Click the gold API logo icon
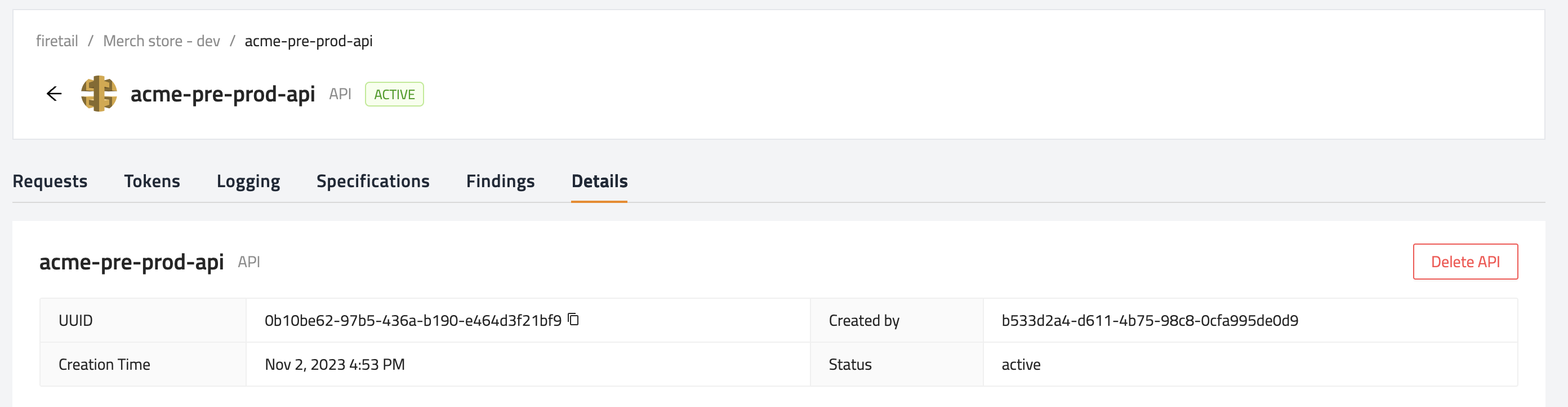 (x=99, y=94)
